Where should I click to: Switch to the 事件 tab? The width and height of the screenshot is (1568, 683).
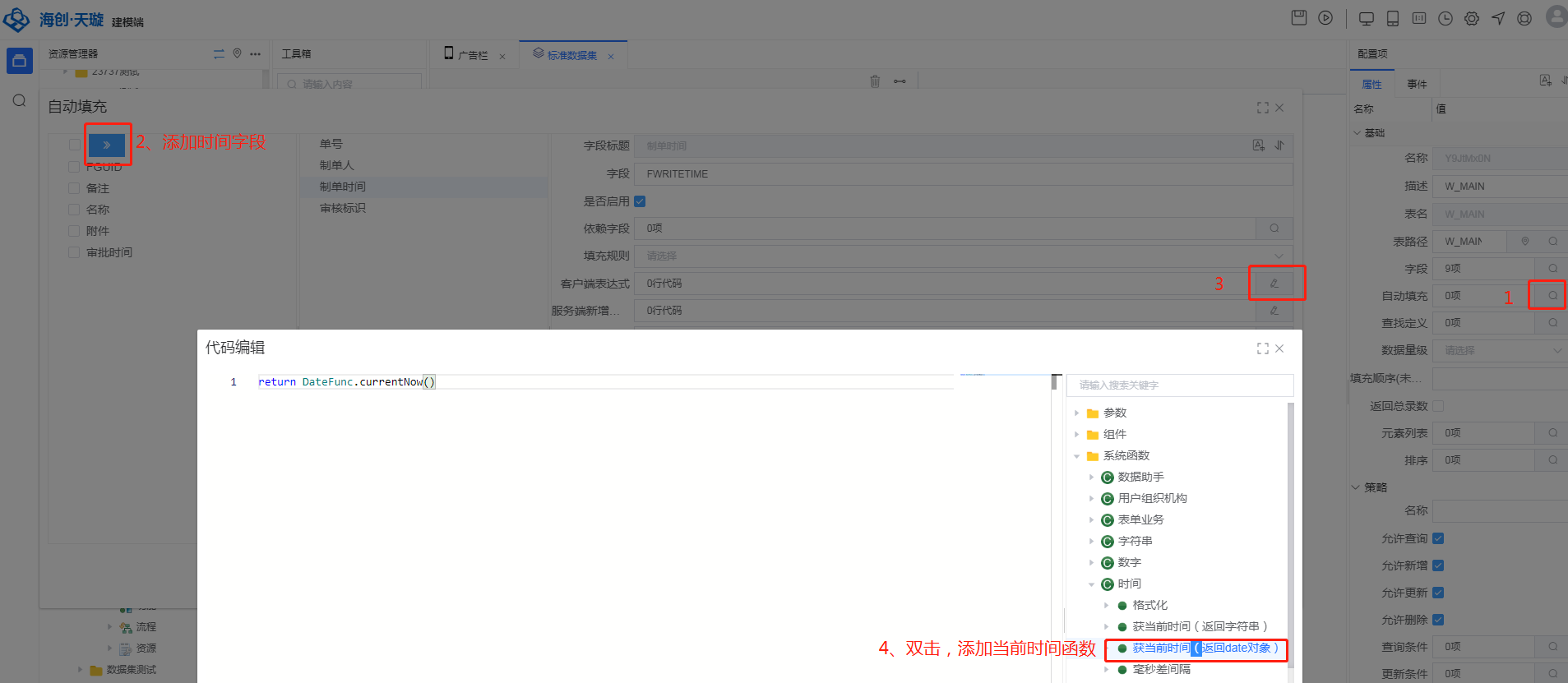click(x=1417, y=84)
